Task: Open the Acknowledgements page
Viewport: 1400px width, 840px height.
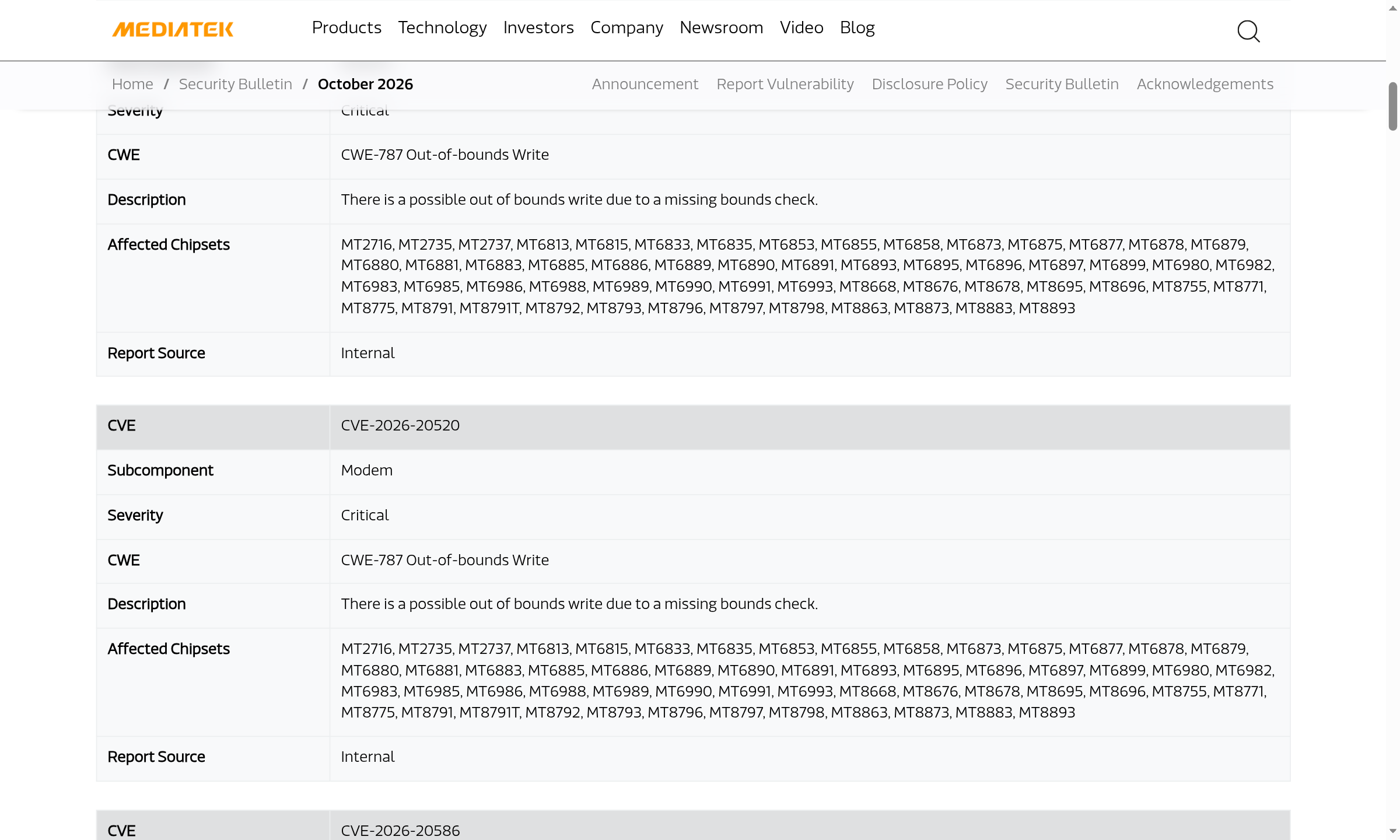Action: [x=1205, y=84]
